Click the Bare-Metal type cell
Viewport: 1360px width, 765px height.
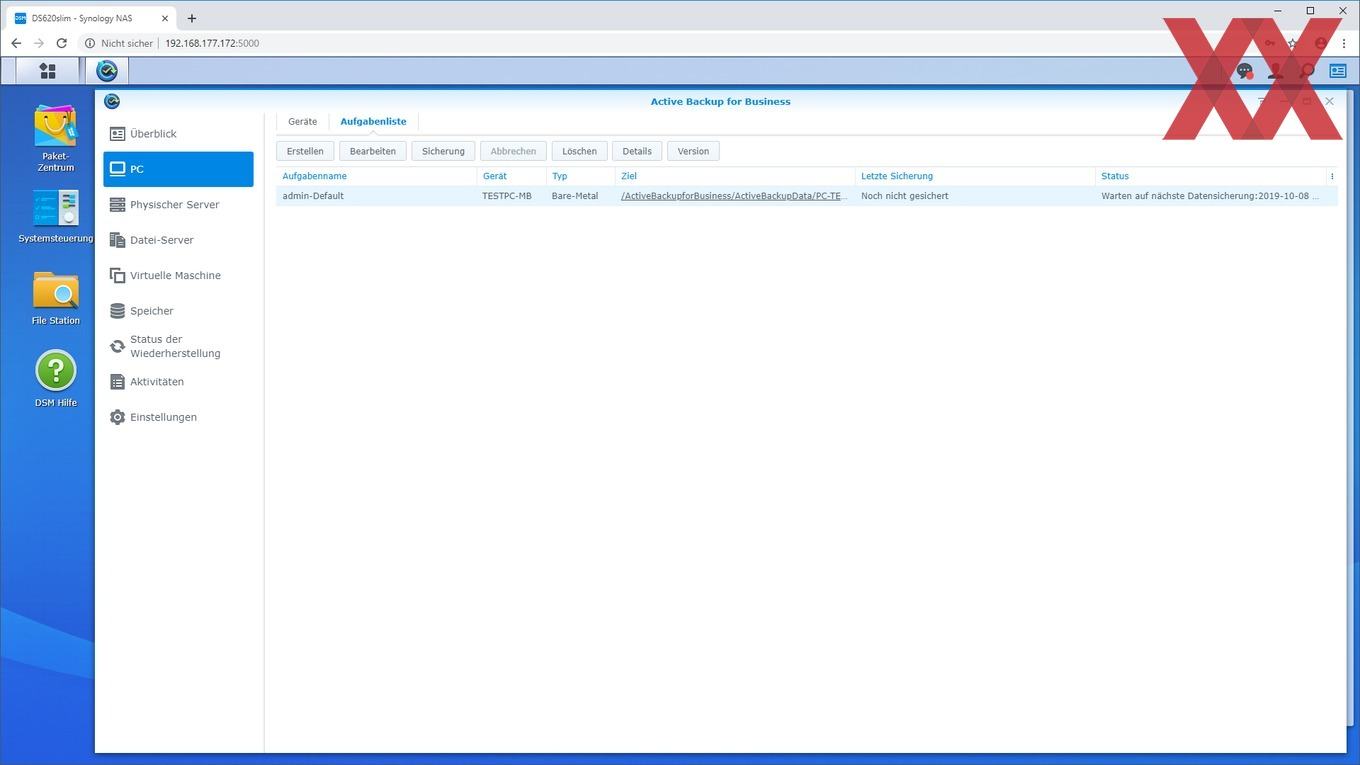point(575,196)
